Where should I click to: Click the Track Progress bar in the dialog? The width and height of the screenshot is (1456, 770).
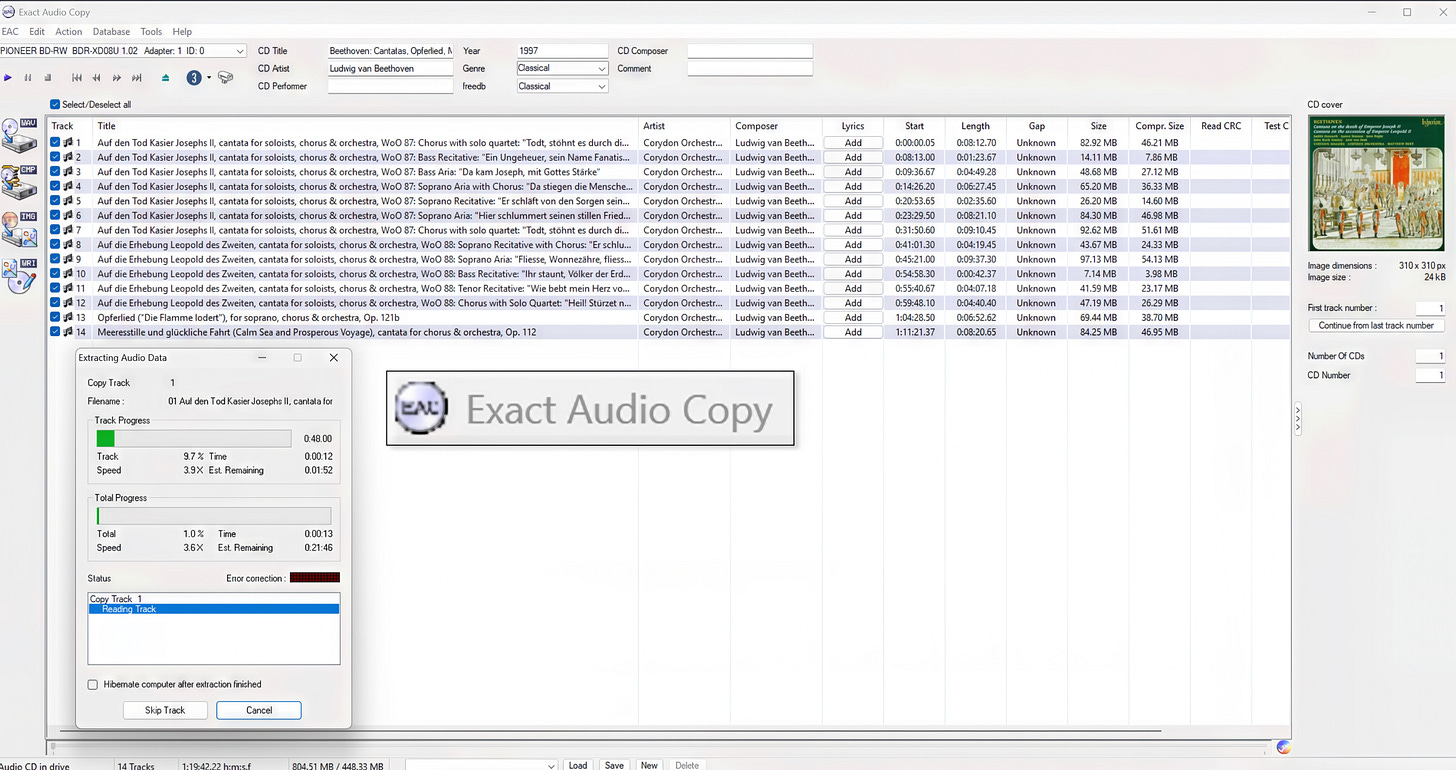click(194, 438)
